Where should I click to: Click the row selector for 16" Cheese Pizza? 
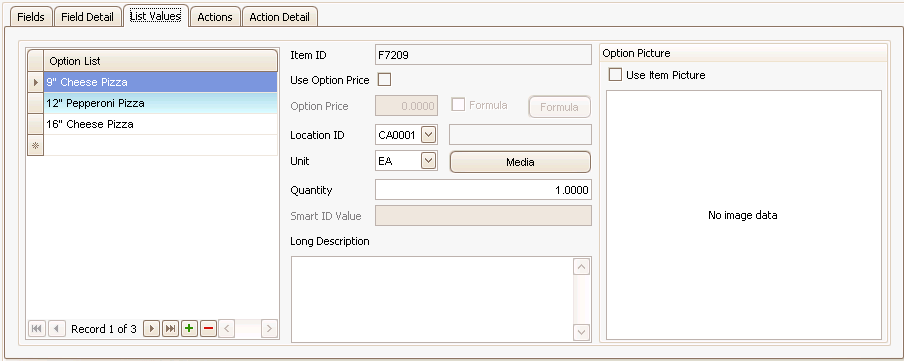tap(36, 125)
